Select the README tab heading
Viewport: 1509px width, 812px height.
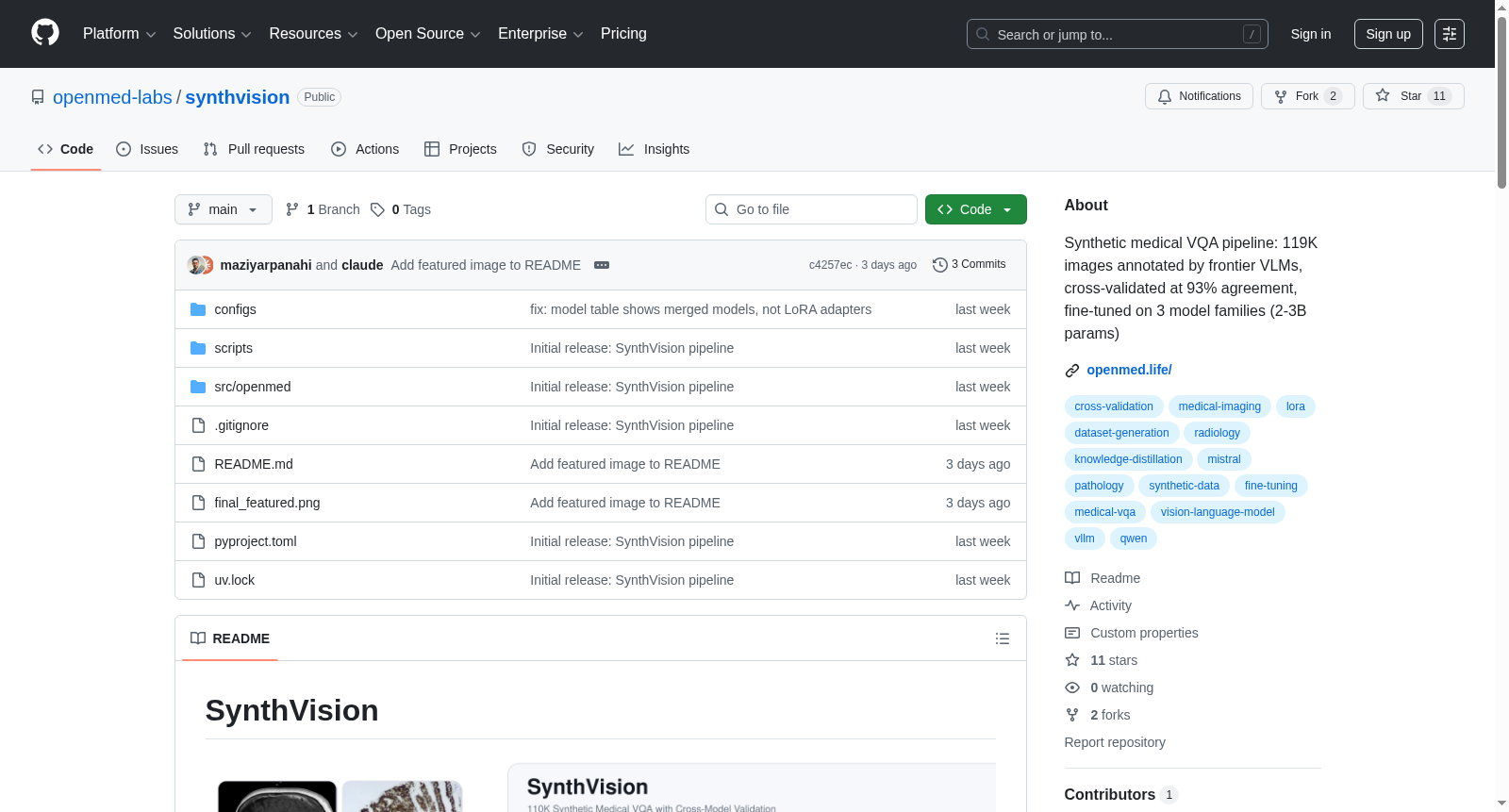click(x=230, y=638)
